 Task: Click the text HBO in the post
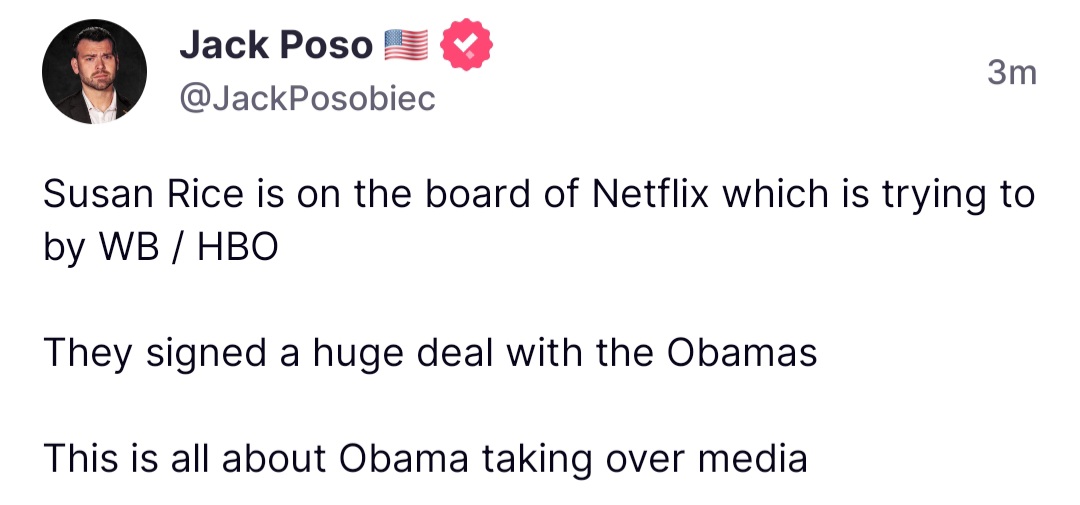(x=237, y=246)
